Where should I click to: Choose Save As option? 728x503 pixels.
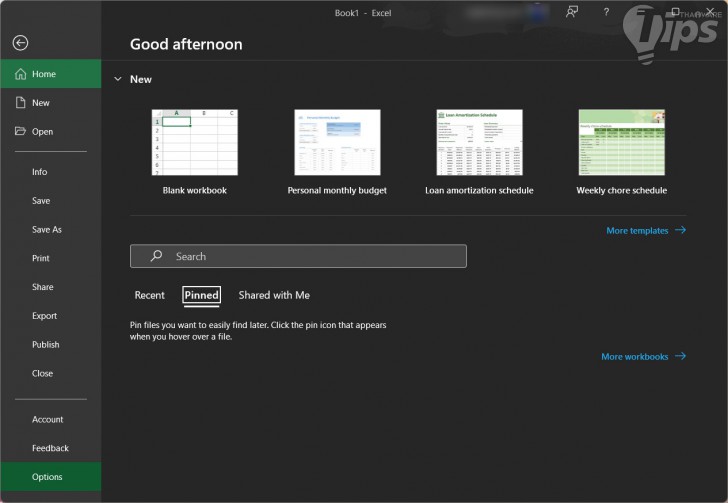[51, 229]
